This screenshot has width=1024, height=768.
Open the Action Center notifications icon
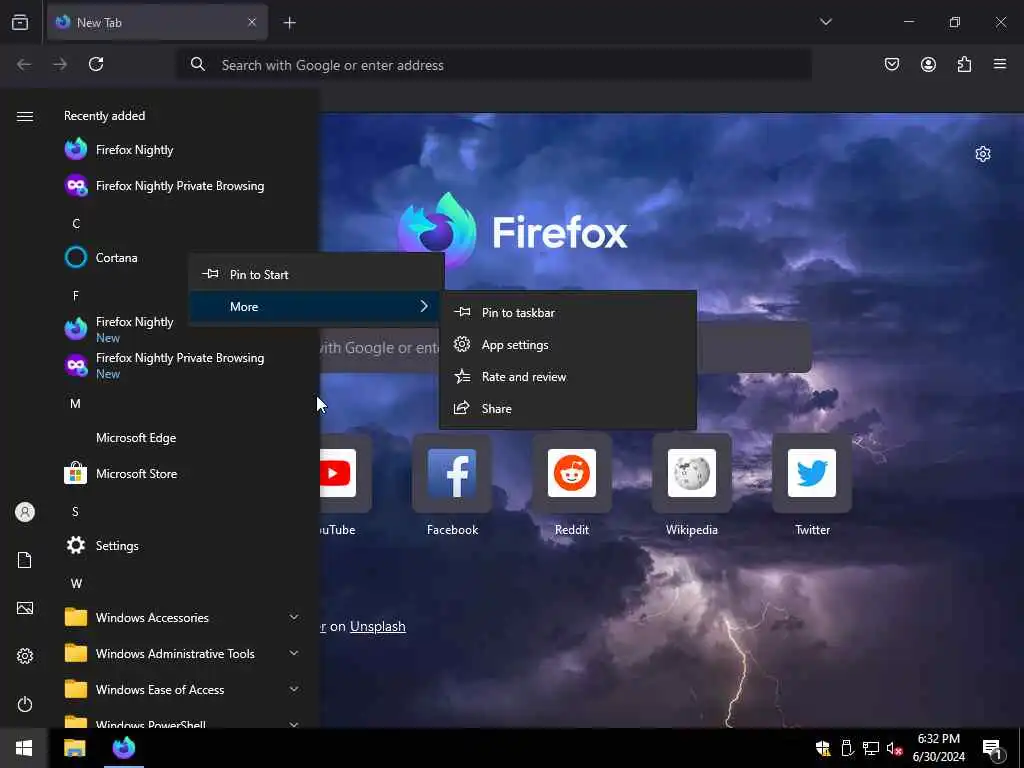[993, 749]
